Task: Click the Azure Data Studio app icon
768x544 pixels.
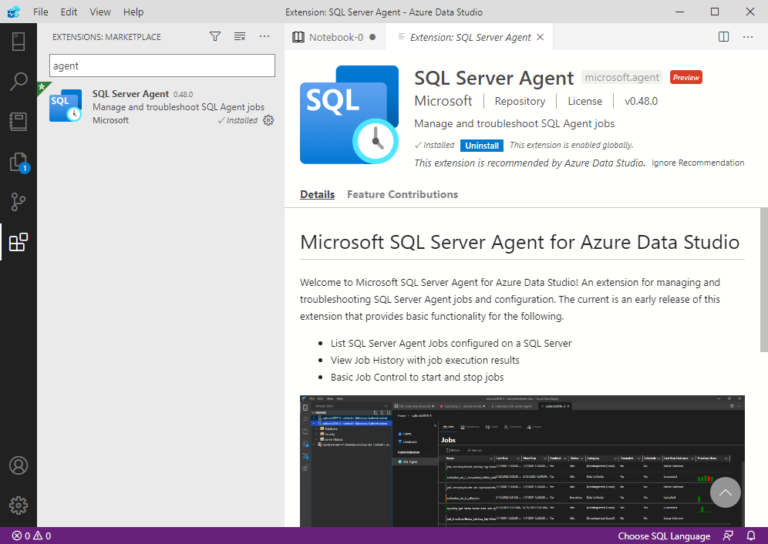Action: coord(14,12)
